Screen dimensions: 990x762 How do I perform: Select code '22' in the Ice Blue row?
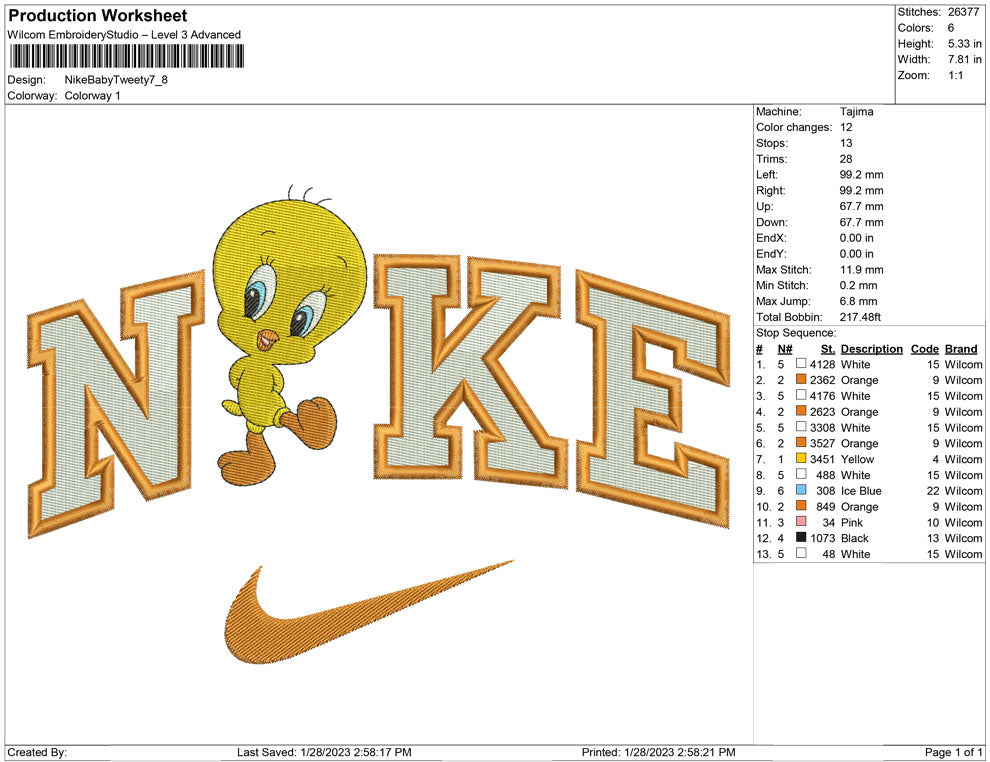tap(933, 491)
